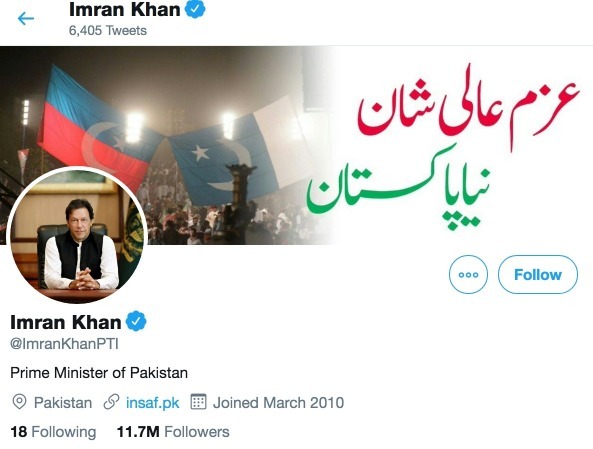Click the @ImranKhanPTI handle

point(64,344)
